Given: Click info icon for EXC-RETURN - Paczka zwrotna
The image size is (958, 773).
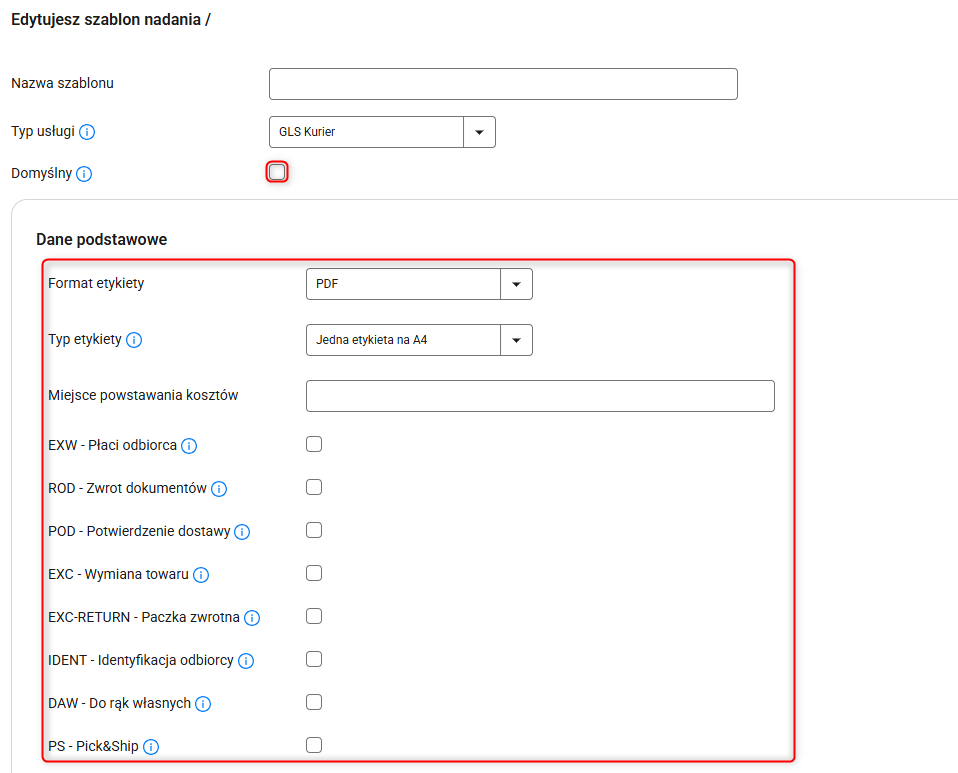Looking at the screenshot, I should [252, 618].
